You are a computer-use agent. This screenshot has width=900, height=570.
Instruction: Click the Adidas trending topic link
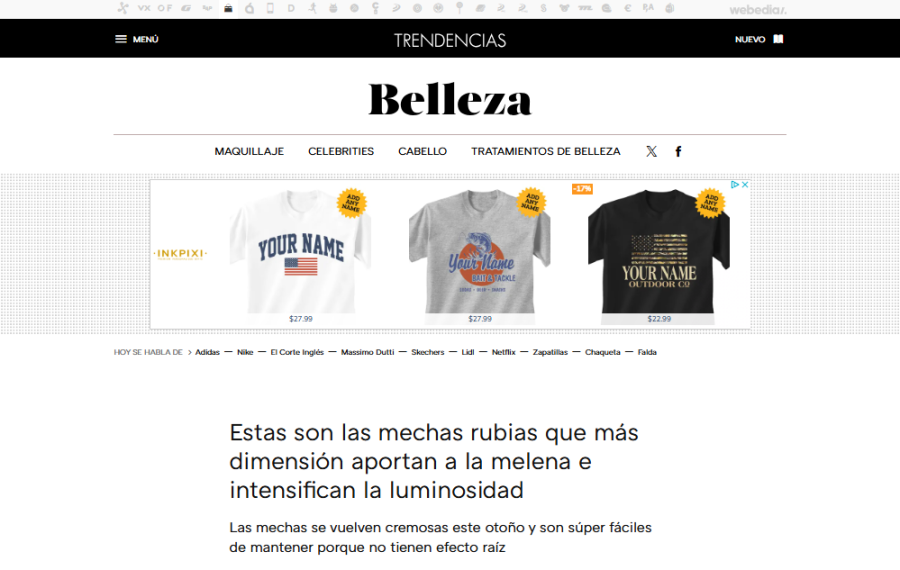coord(207,352)
